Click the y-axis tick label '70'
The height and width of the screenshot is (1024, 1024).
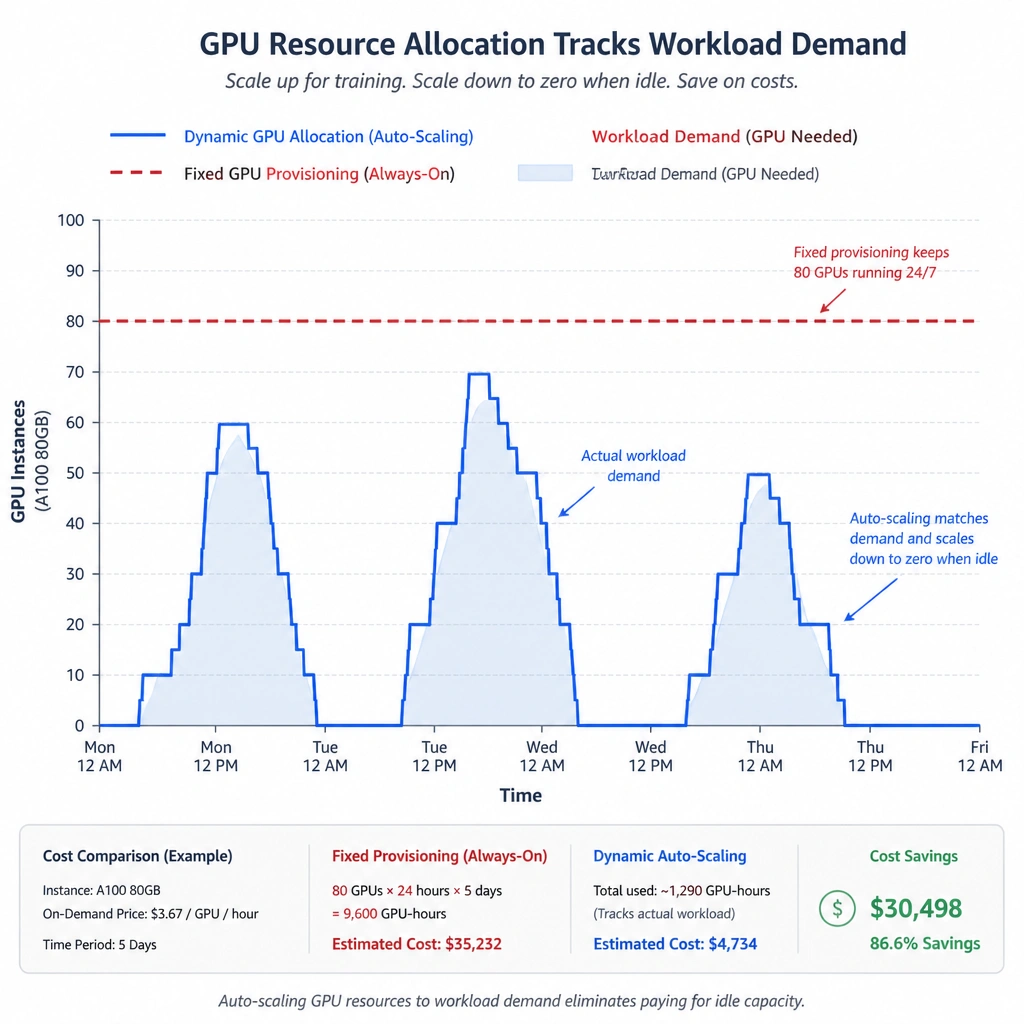[x=74, y=372]
